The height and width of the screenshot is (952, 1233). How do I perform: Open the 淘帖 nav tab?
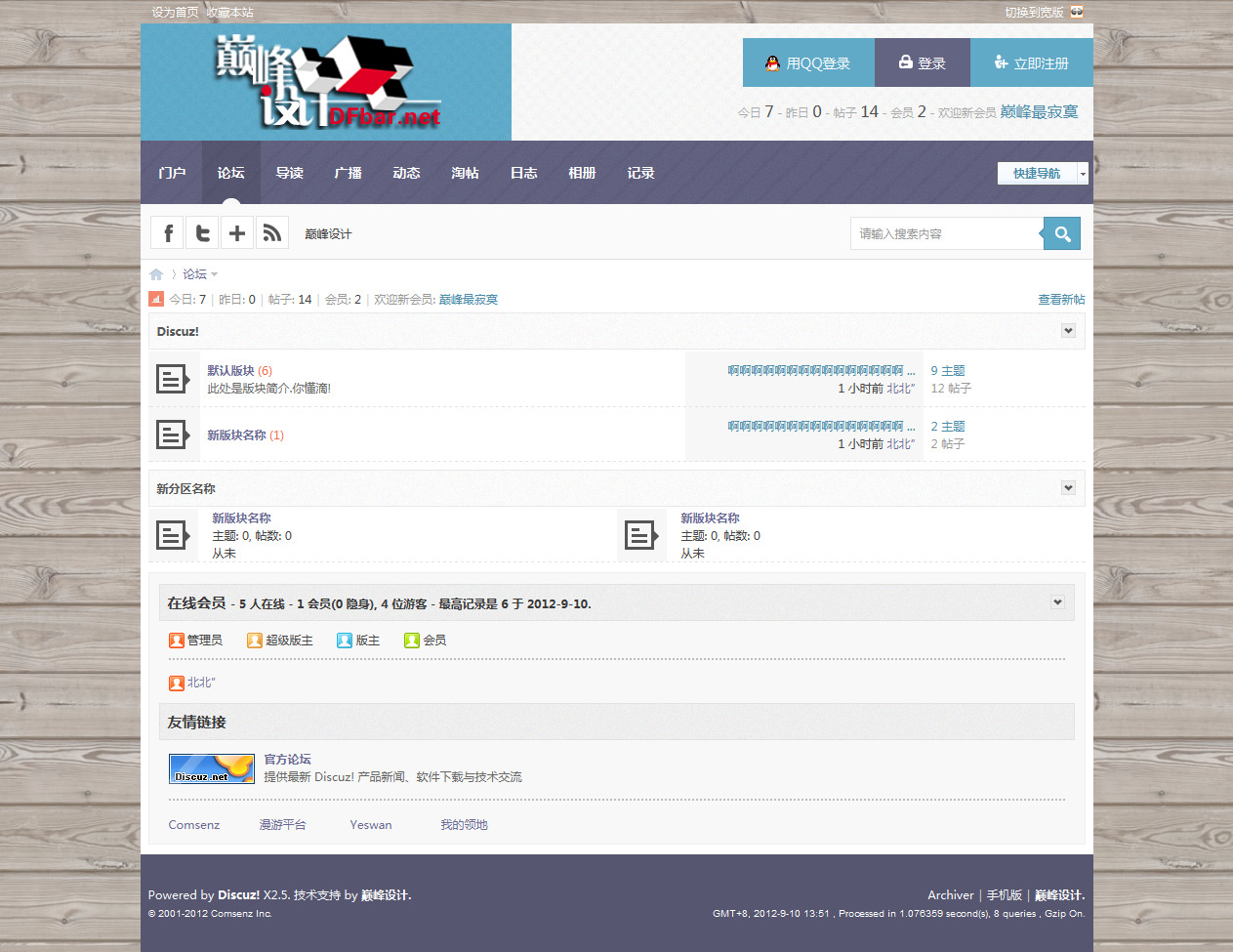pos(466,173)
